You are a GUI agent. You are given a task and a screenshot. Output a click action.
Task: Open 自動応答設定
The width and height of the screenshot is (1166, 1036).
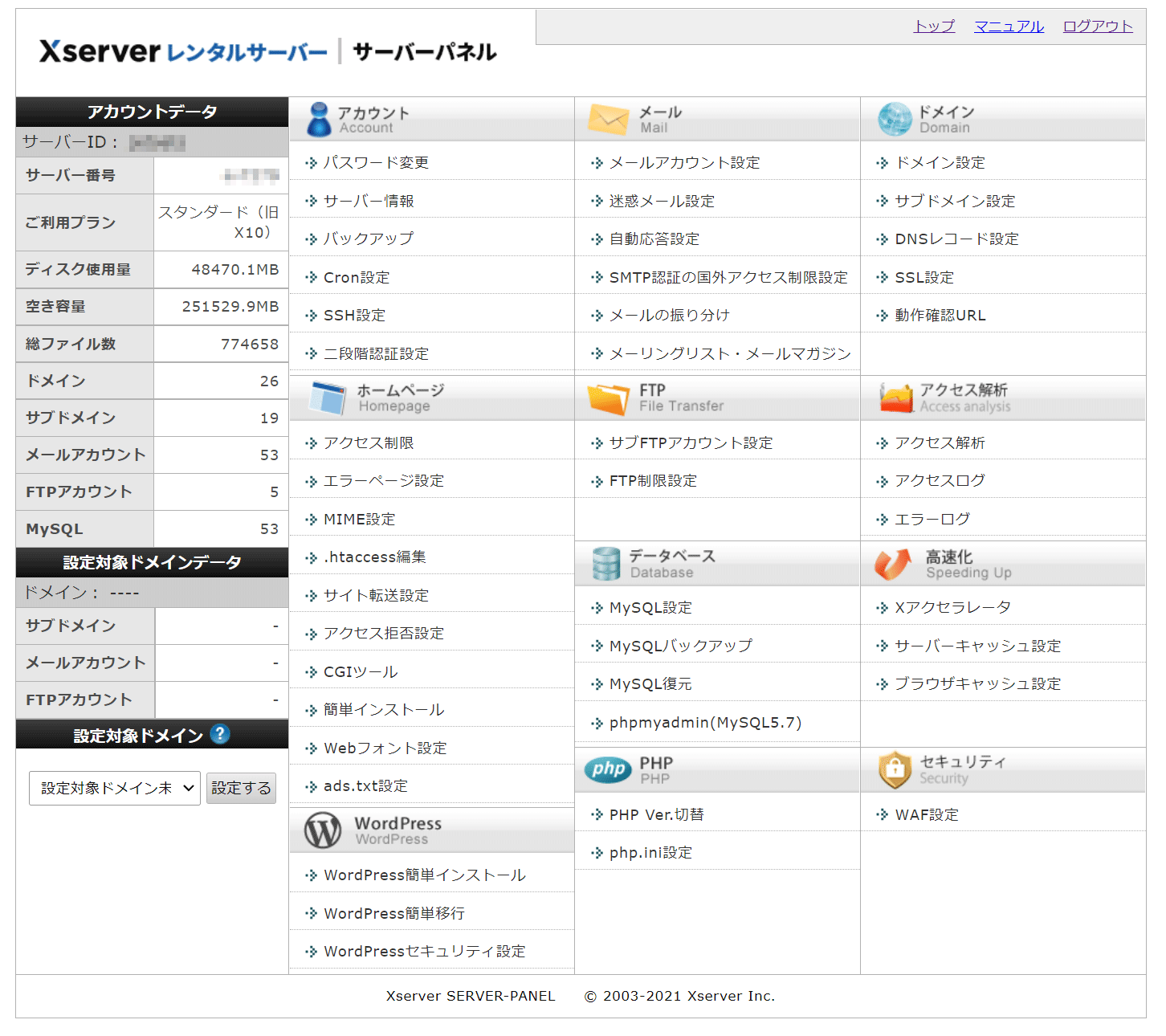654,239
